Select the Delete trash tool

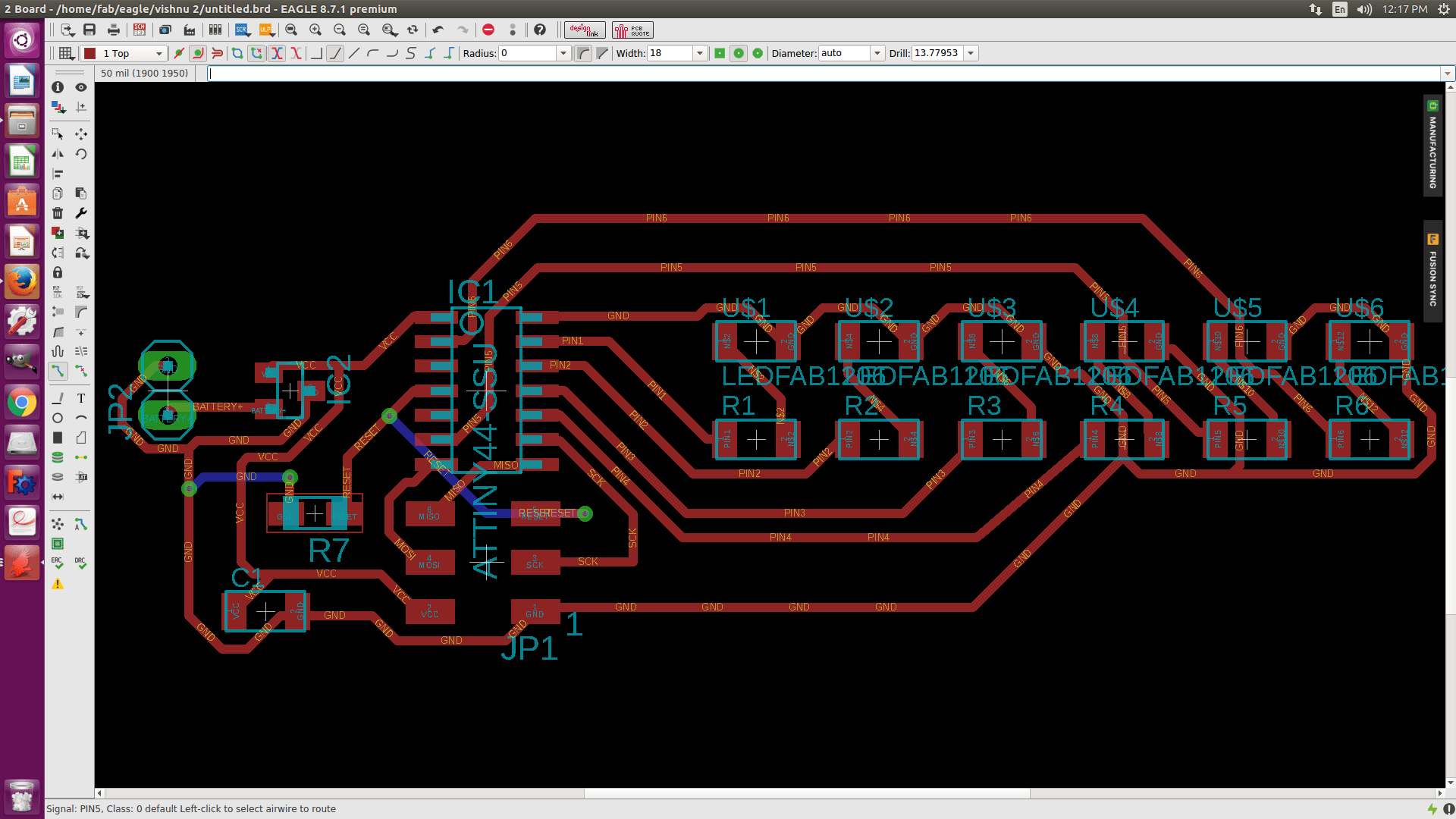[58, 213]
